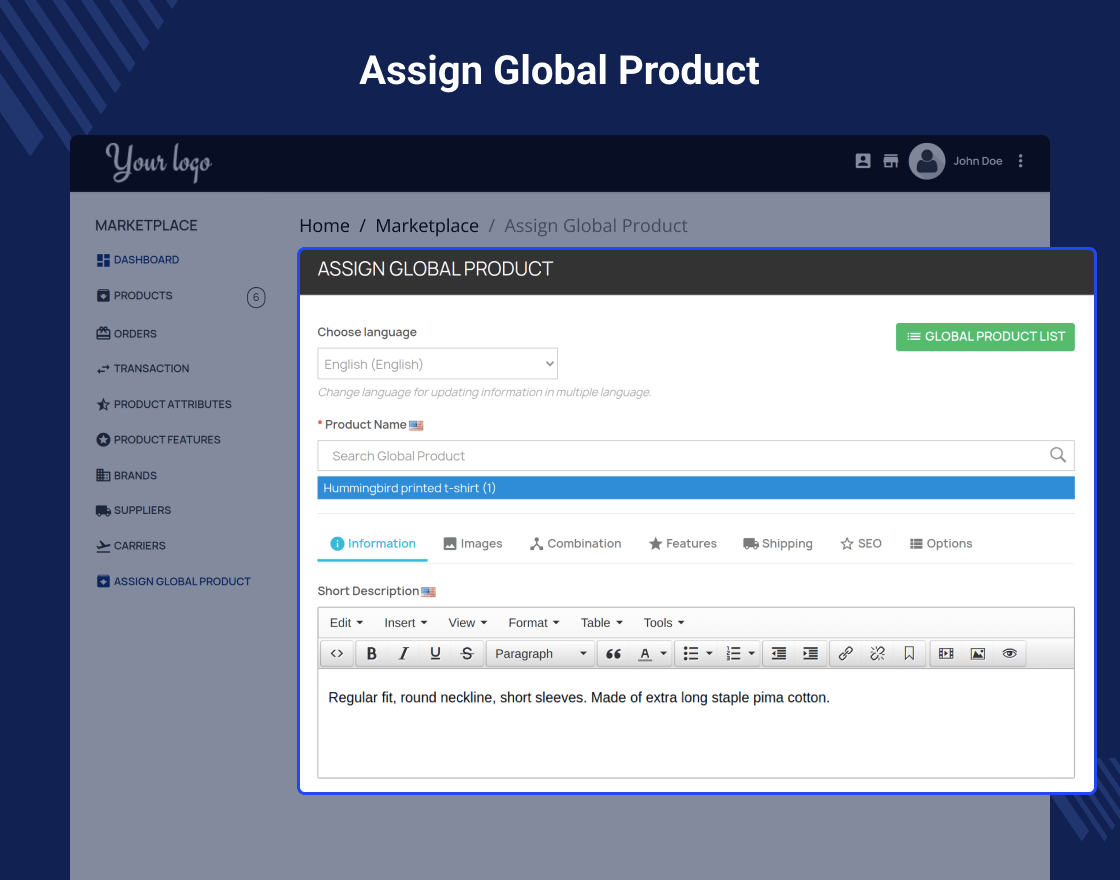This screenshot has width=1120, height=880.
Task: Click the account profile icon in header
Action: (x=863, y=161)
